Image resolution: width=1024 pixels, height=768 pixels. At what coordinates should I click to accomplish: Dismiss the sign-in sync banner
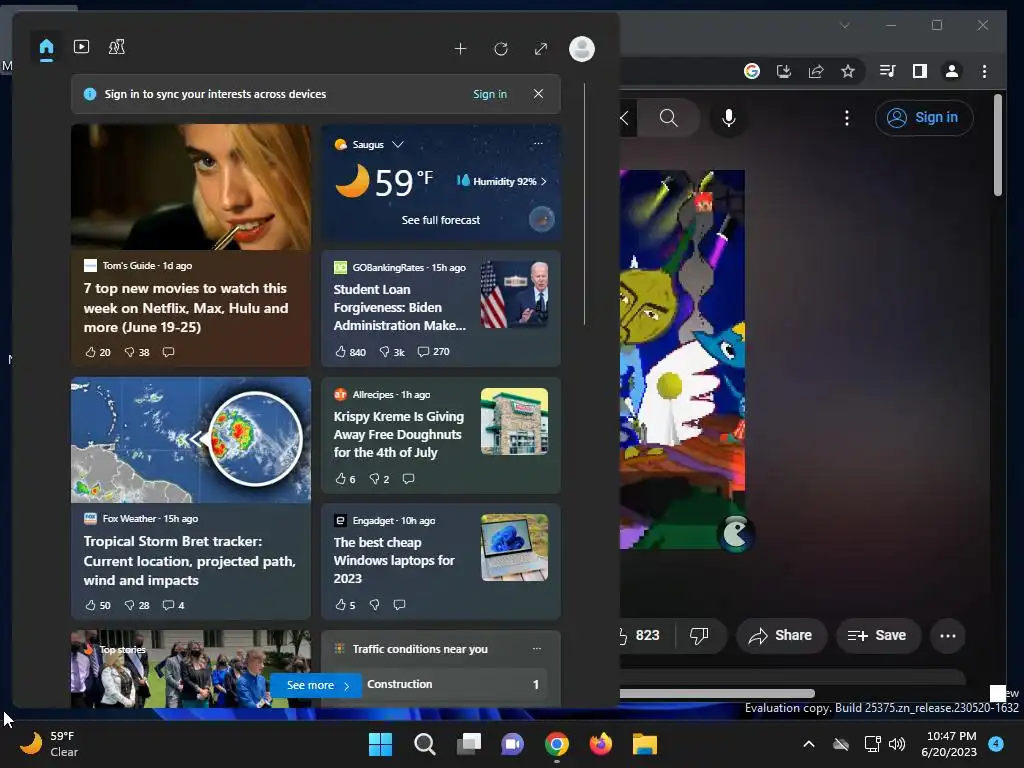pyautogui.click(x=538, y=94)
